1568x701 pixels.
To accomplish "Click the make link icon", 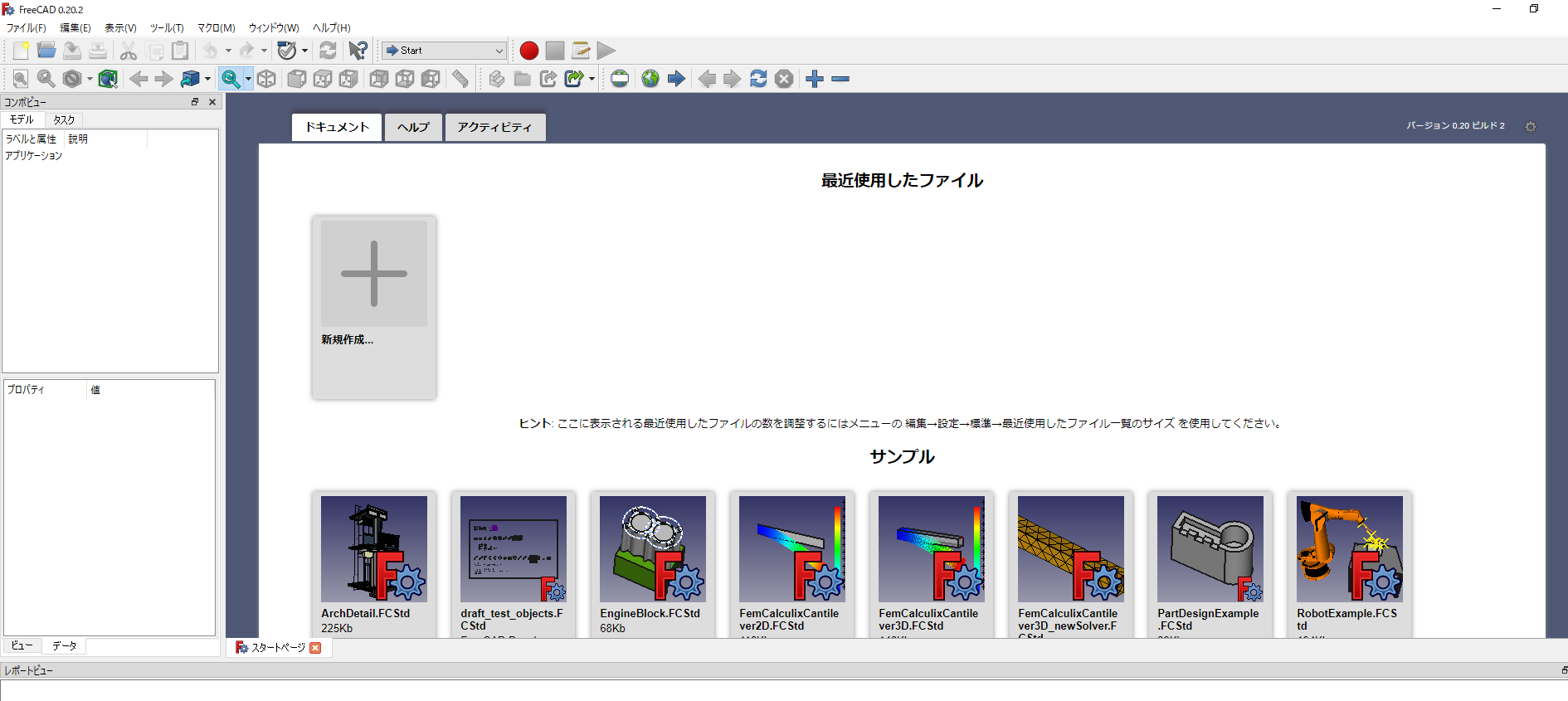I will tap(548, 79).
